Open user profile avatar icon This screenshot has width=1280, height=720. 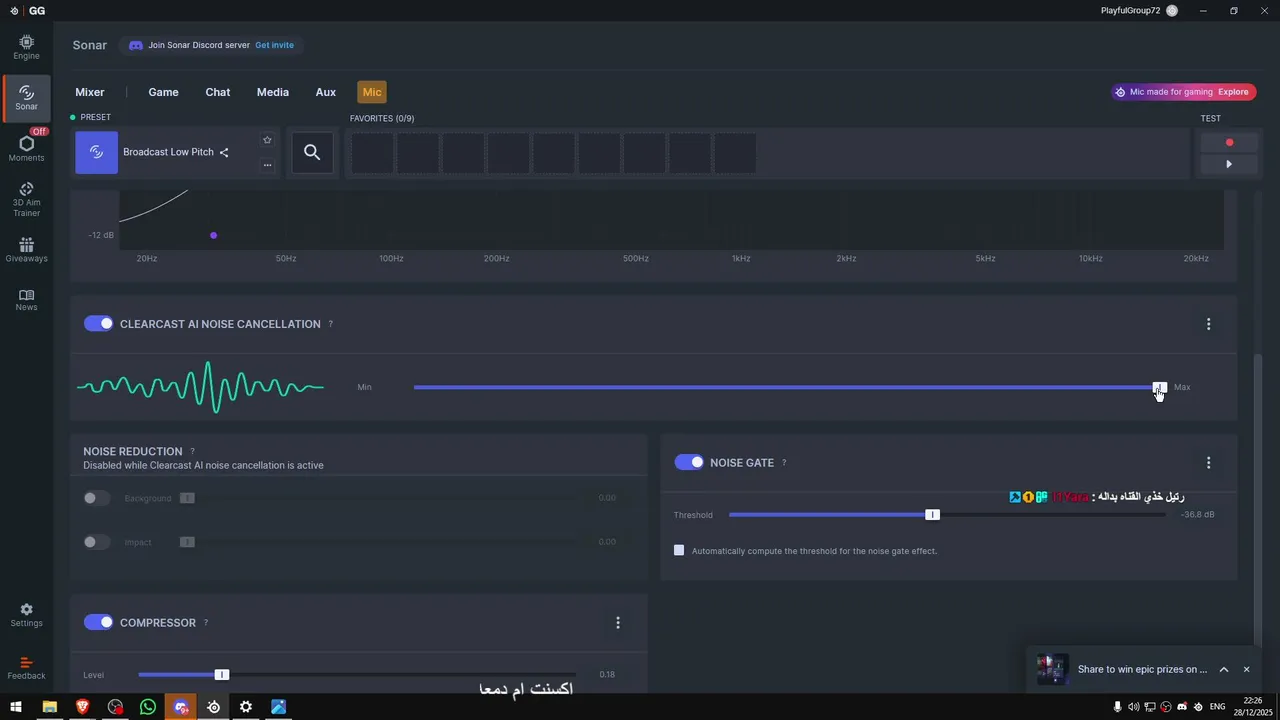[x=1172, y=10]
